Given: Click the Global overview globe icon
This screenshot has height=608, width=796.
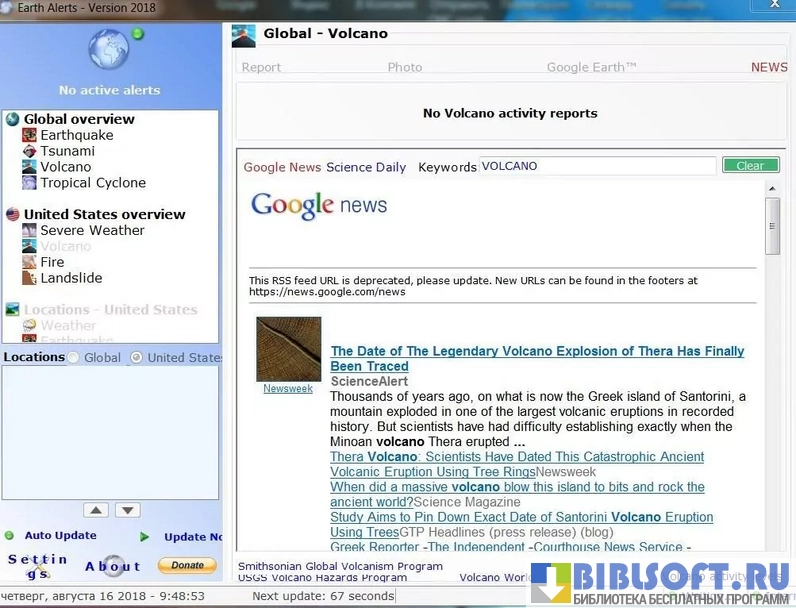Looking at the screenshot, I should click(13, 119).
